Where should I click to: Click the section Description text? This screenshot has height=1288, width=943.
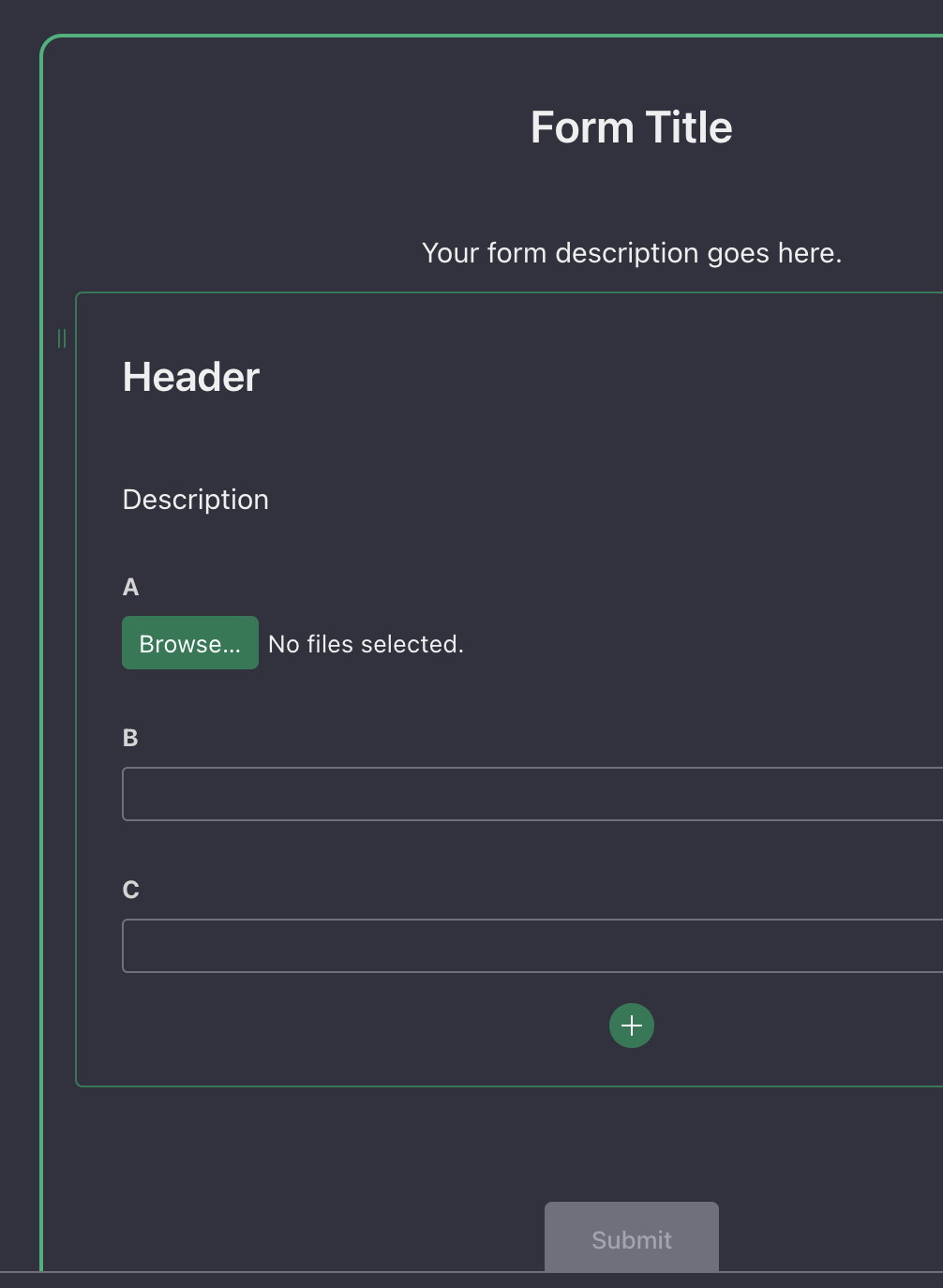(x=196, y=500)
